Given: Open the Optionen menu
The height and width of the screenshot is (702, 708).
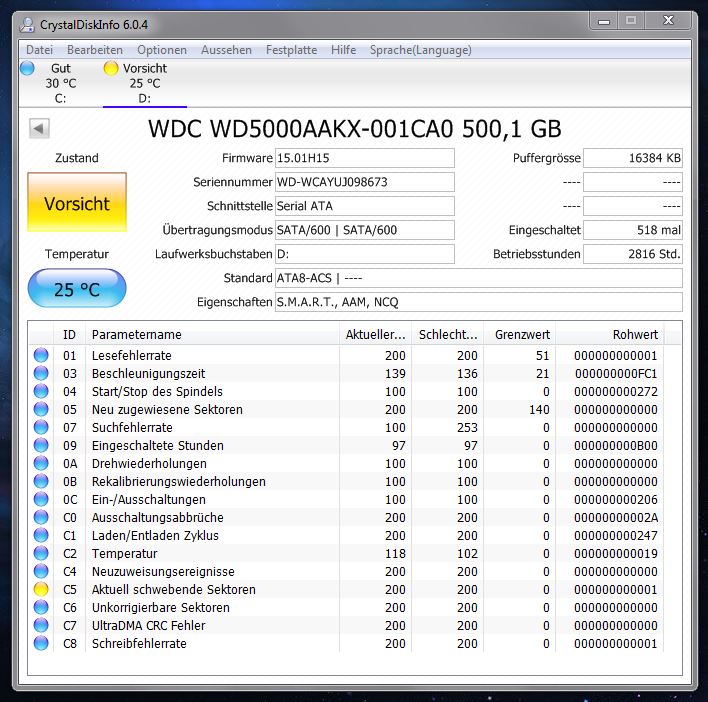Looking at the screenshot, I should point(162,50).
